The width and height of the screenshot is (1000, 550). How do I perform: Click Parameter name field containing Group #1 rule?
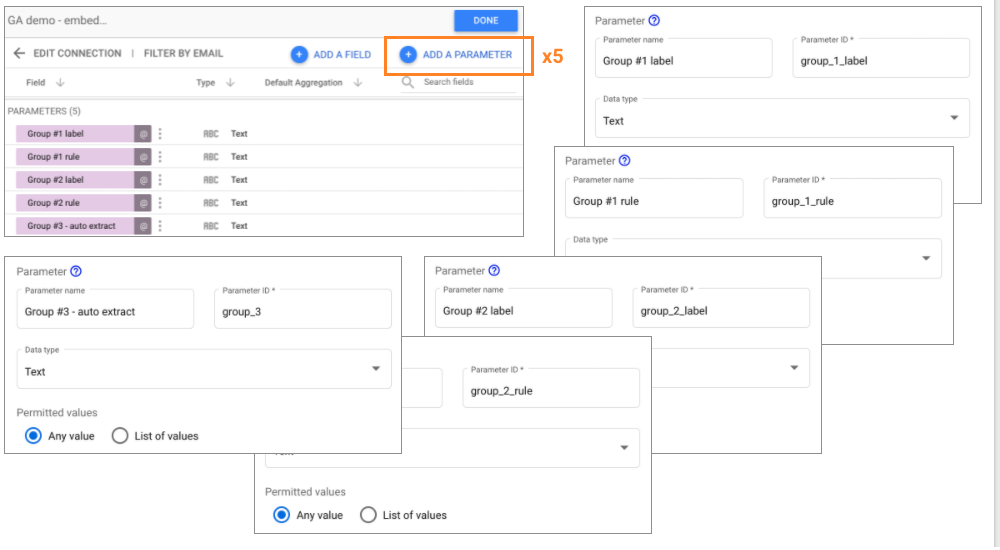coord(654,198)
